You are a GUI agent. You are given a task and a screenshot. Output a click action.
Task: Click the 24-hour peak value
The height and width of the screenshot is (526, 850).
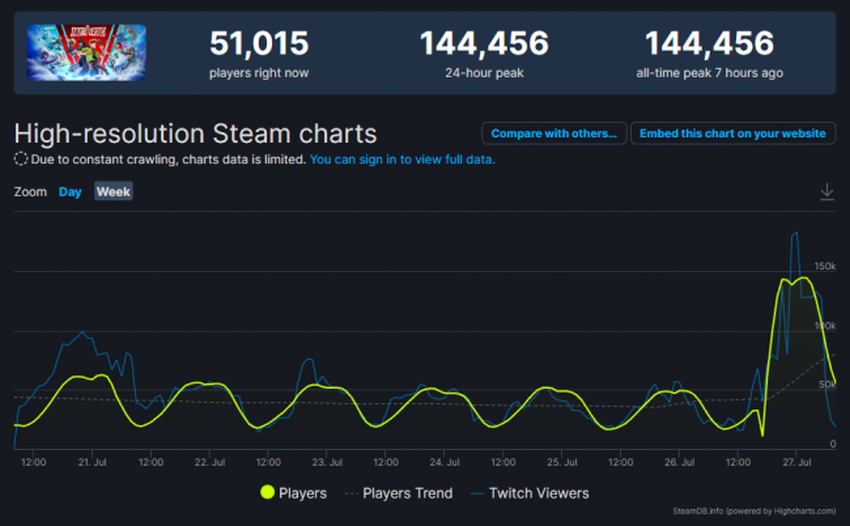click(484, 44)
